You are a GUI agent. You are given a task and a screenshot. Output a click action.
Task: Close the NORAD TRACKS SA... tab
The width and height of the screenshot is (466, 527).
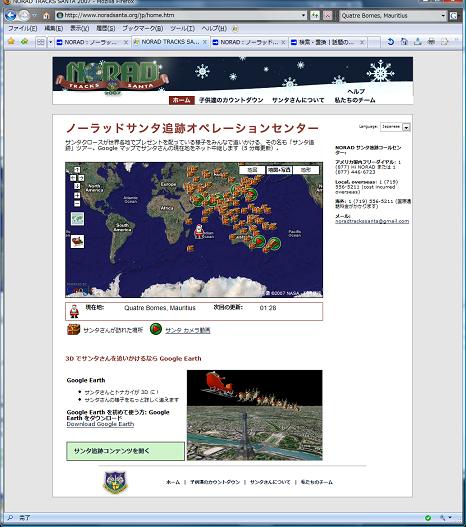pyautogui.click(x=204, y=42)
